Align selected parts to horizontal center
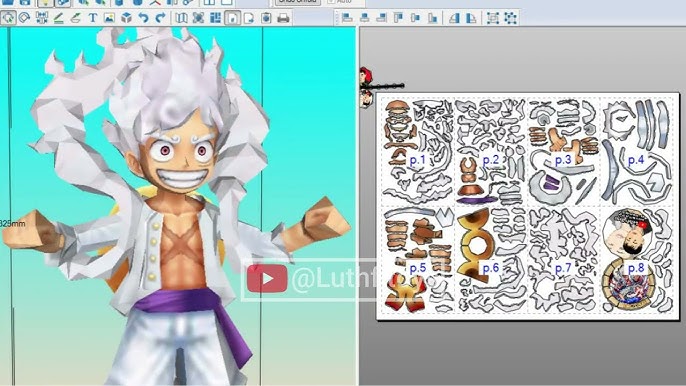The height and width of the screenshot is (386, 686). click(x=364, y=18)
